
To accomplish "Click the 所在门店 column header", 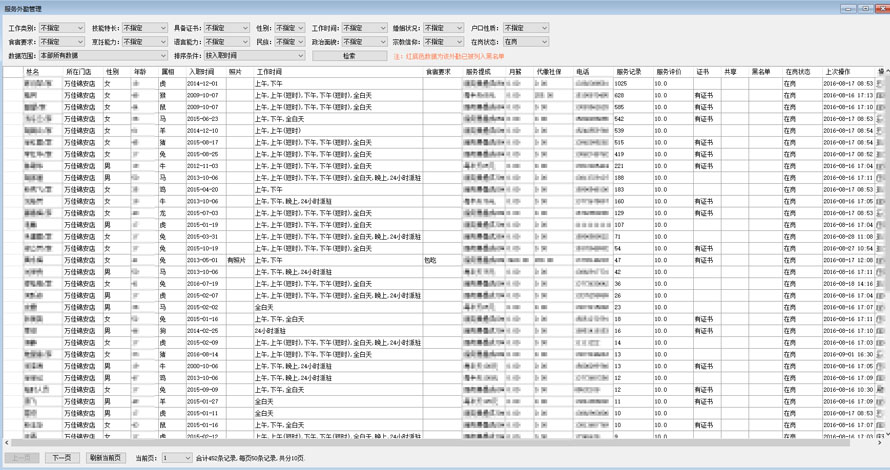I will click(x=79, y=72).
